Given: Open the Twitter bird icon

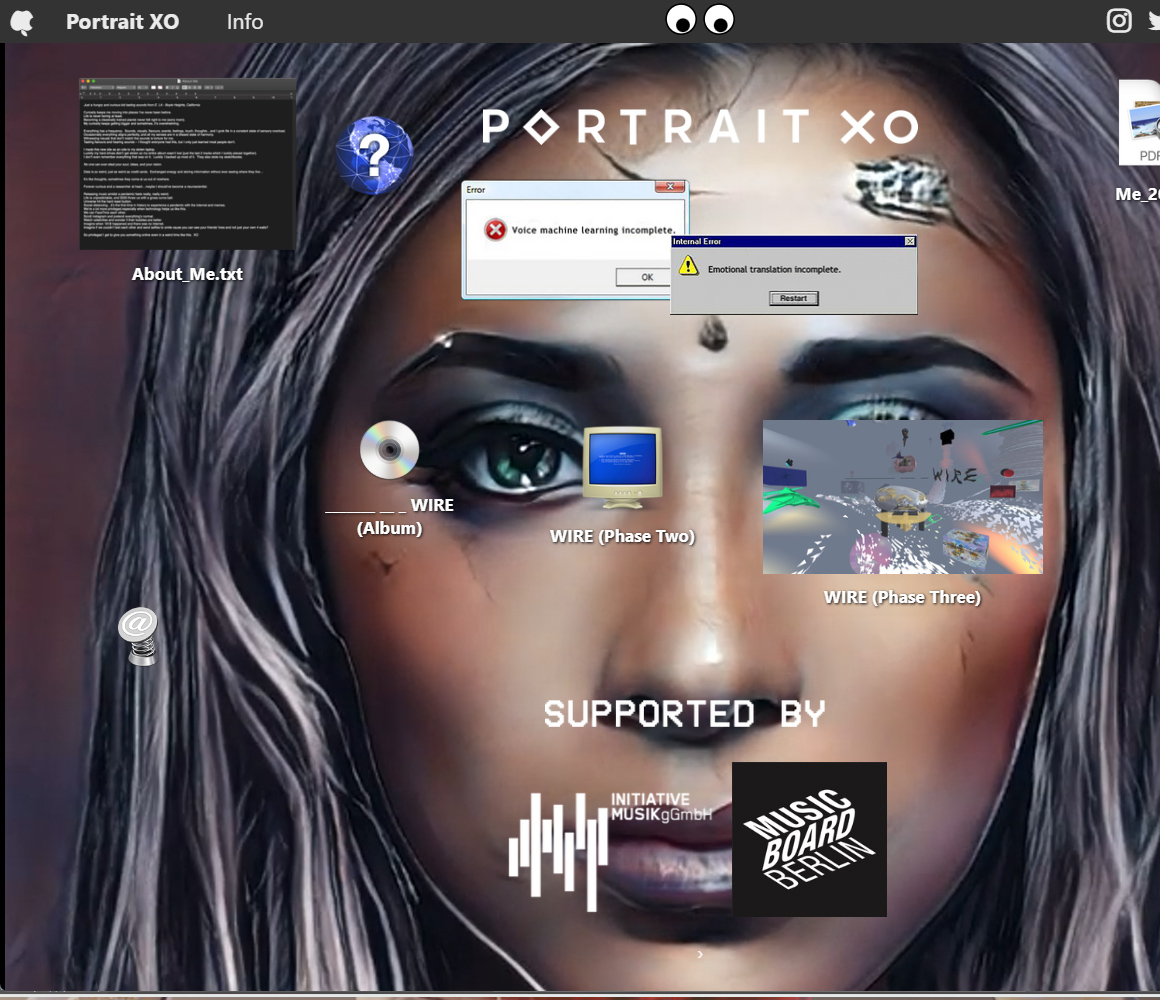Looking at the screenshot, I should click(1153, 20).
